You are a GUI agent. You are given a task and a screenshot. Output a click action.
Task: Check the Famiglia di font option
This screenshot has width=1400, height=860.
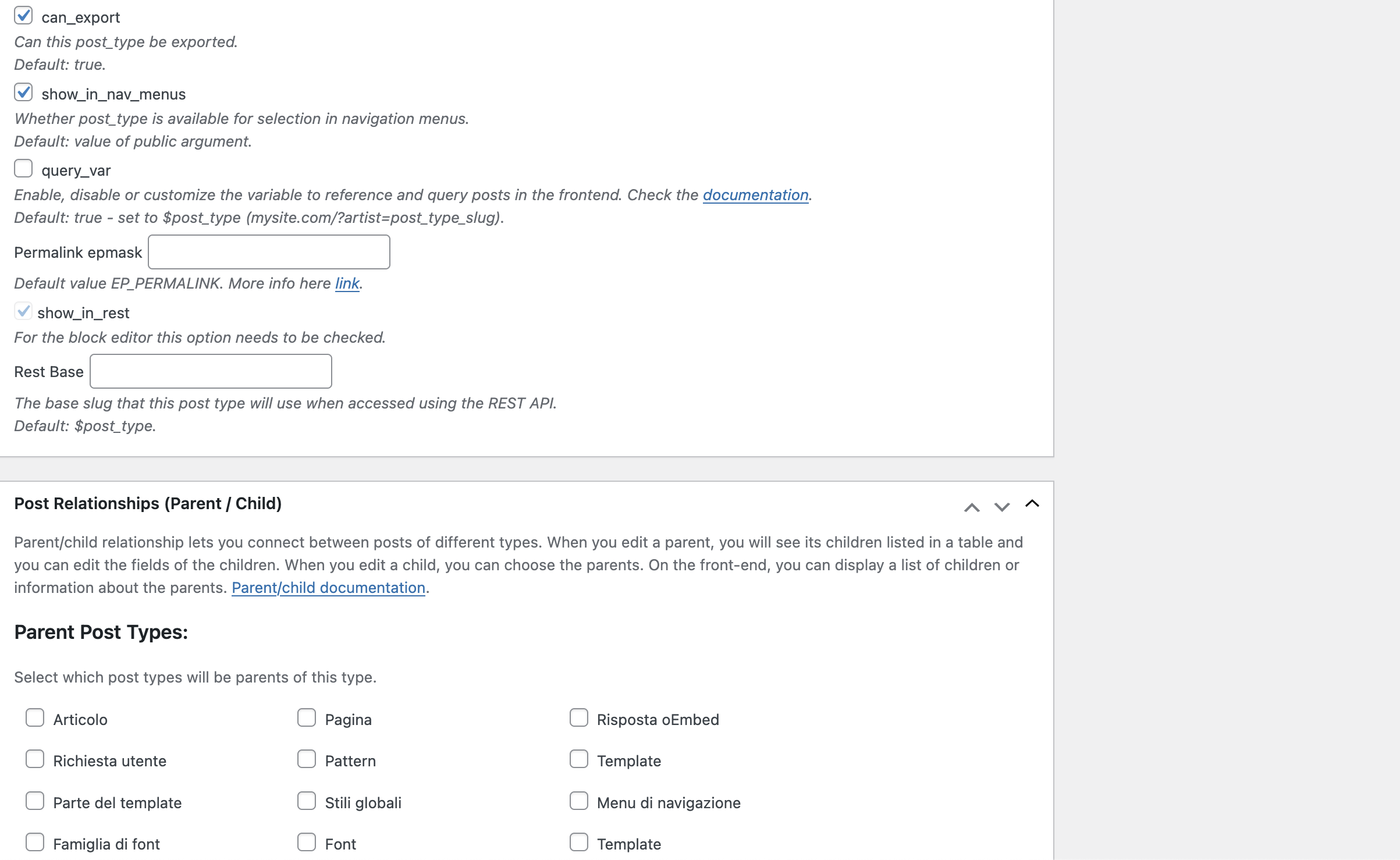click(35, 843)
